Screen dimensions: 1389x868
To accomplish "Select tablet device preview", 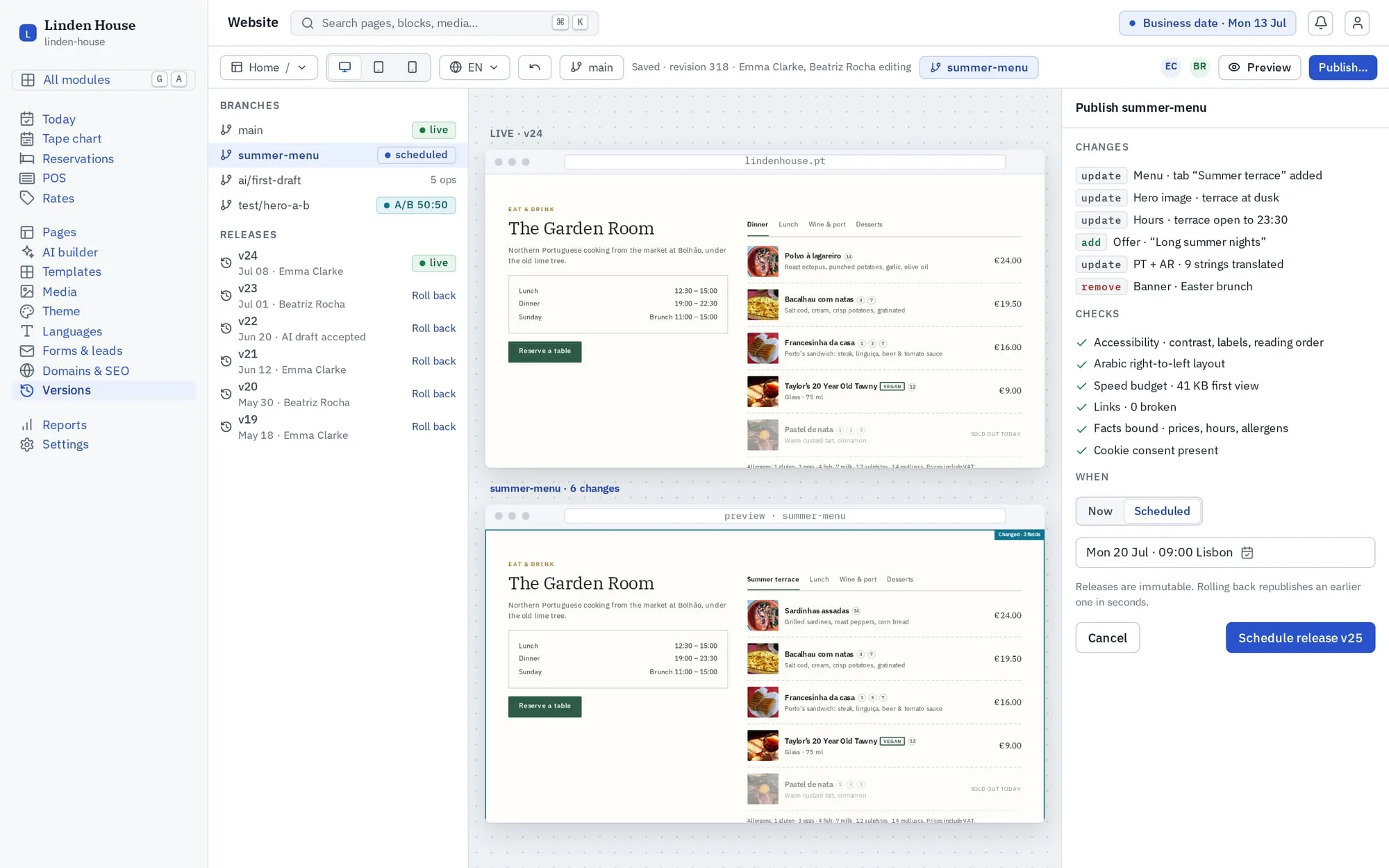I will [379, 67].
